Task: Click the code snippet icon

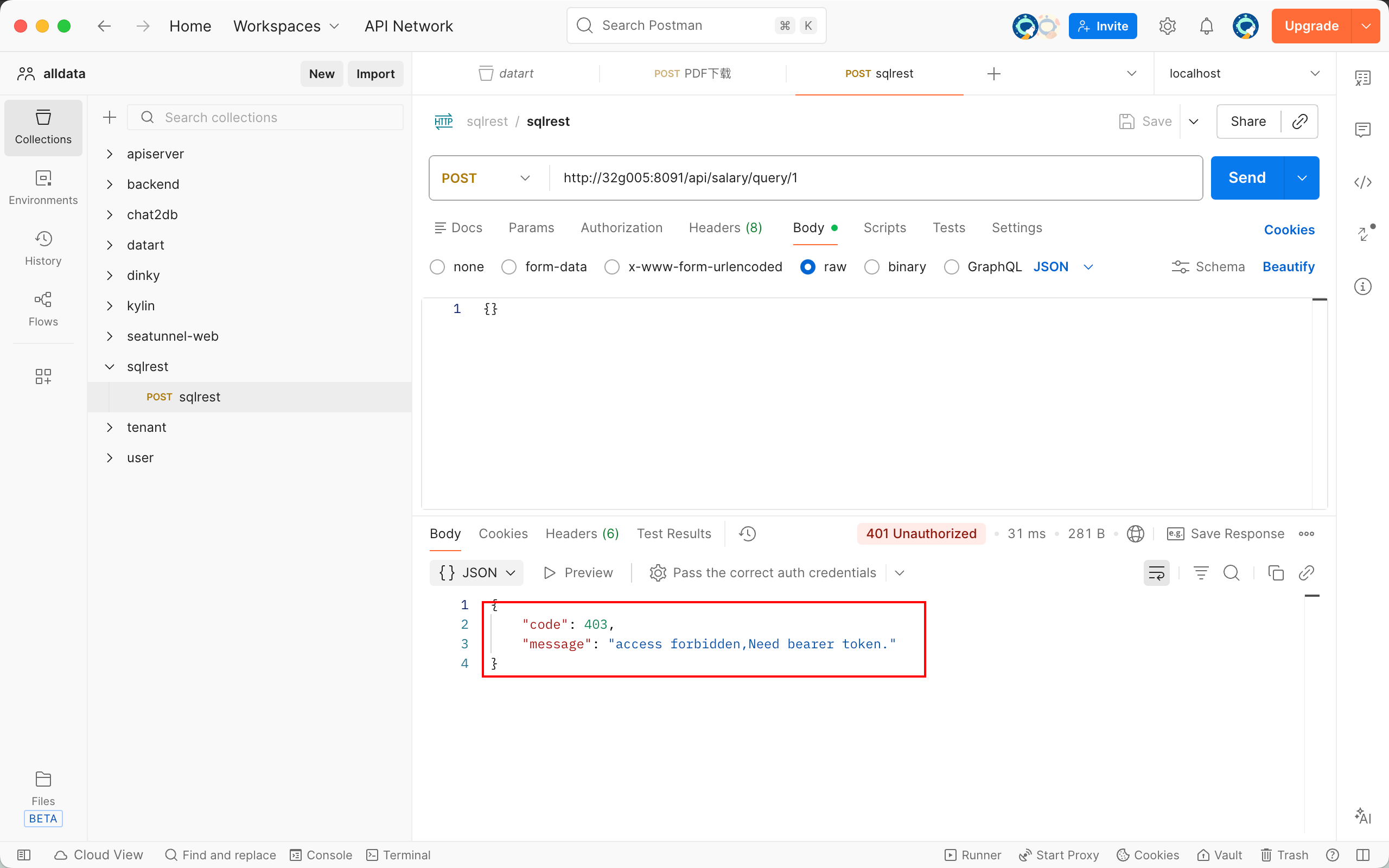Action: click(x=1362, y=183)
